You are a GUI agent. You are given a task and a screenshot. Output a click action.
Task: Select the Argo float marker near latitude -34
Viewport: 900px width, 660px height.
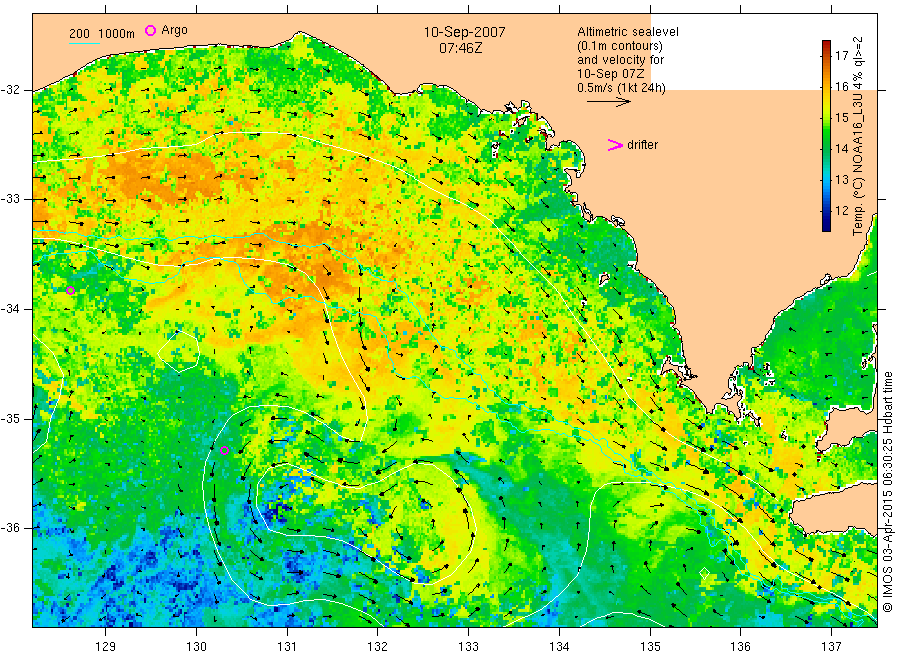(x=70, y=290)
